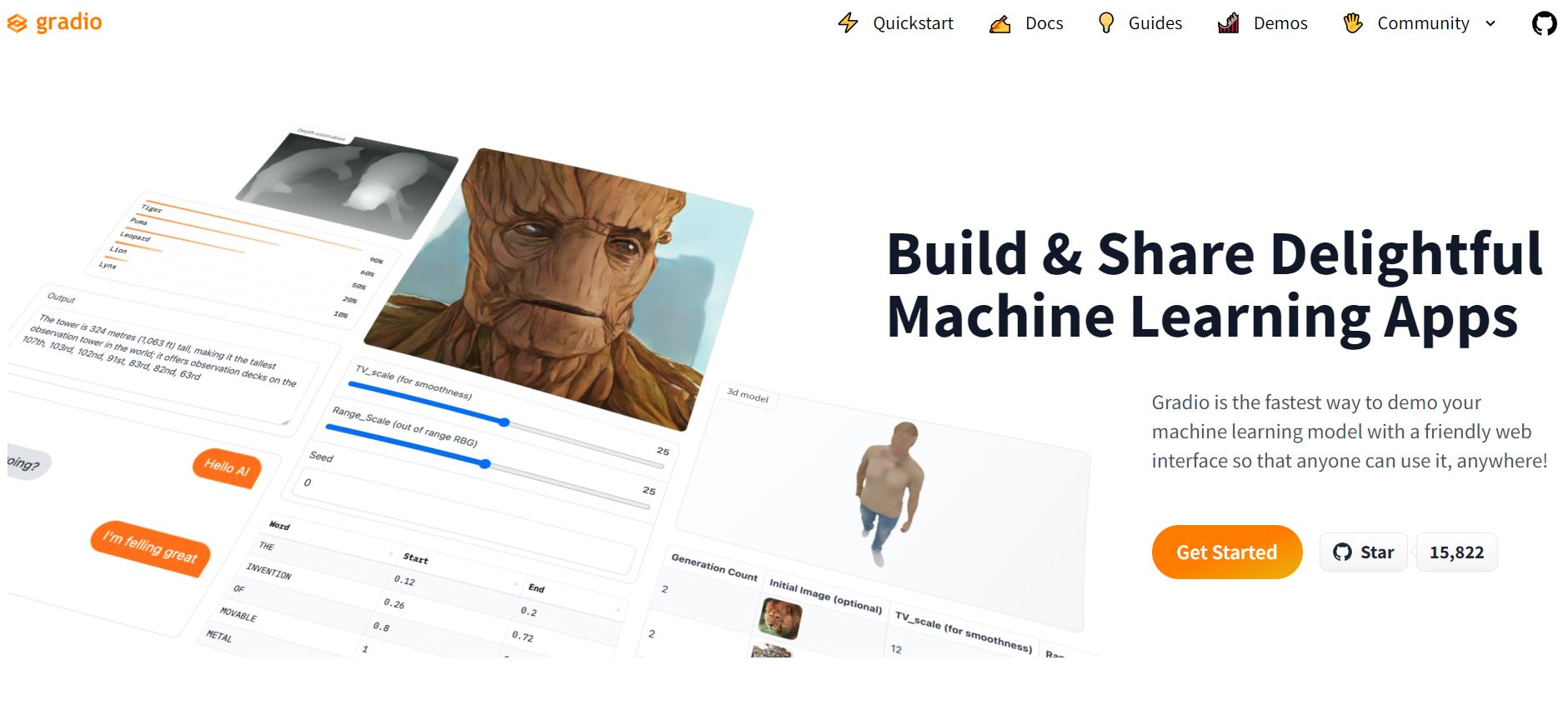Image resolution: width=1568 pixels, height=710 pixels.
Task: Expand the Community dropdown chevron
Action: click(1490, 23)
